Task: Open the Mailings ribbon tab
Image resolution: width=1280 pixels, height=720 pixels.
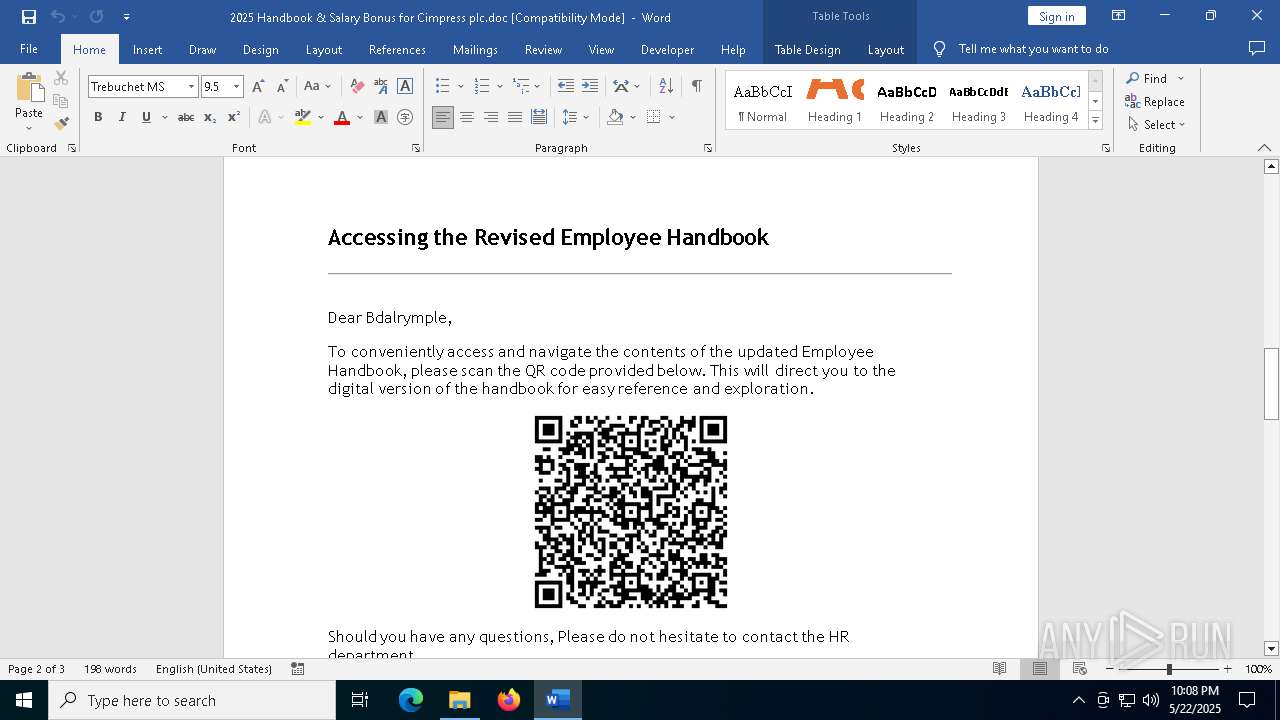Action: click(x=475, y=49)
